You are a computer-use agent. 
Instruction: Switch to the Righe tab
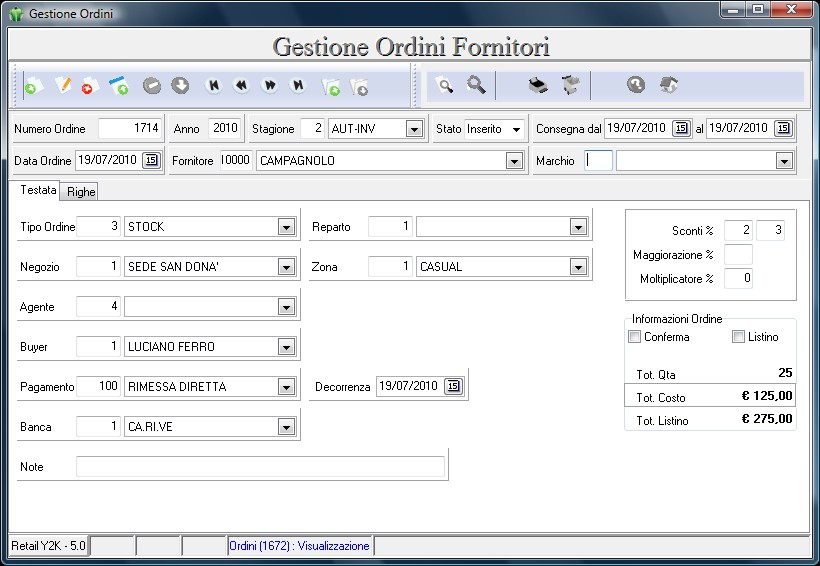(81, 192)
